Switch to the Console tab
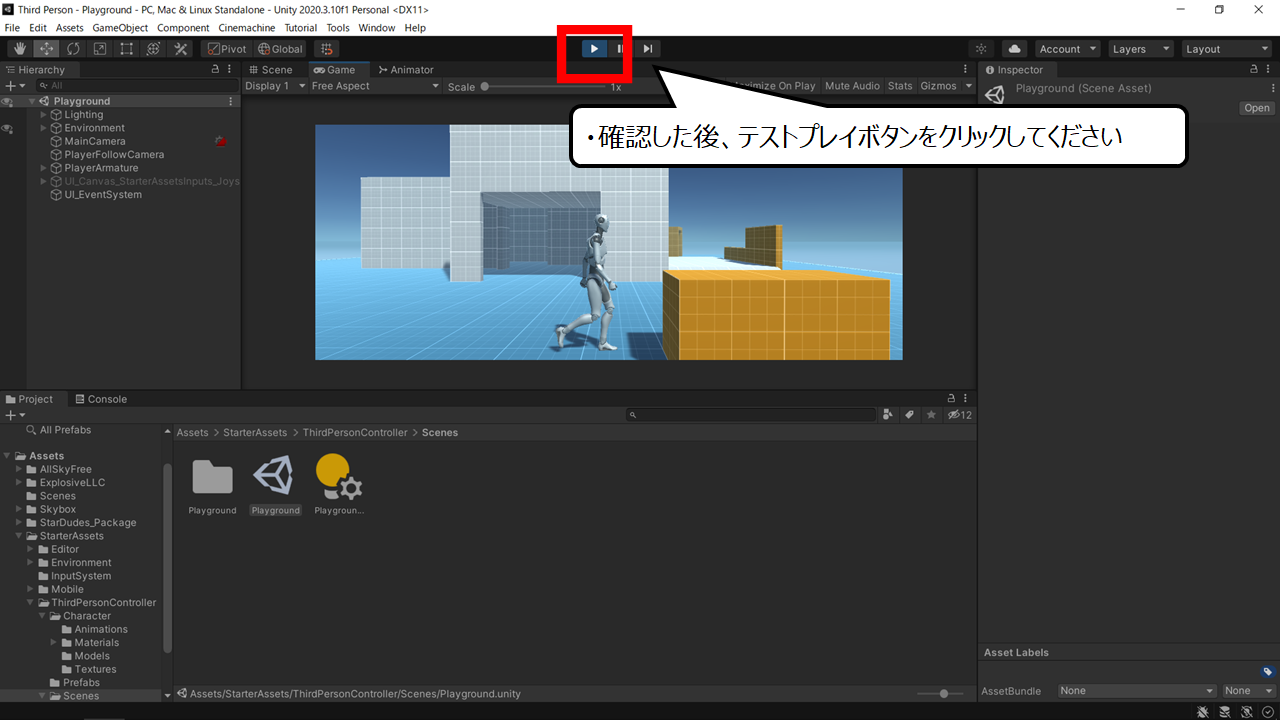Image resolution: width=1280 pixels, height=720 pixels. pyautogui.click(x=101, y=399)
